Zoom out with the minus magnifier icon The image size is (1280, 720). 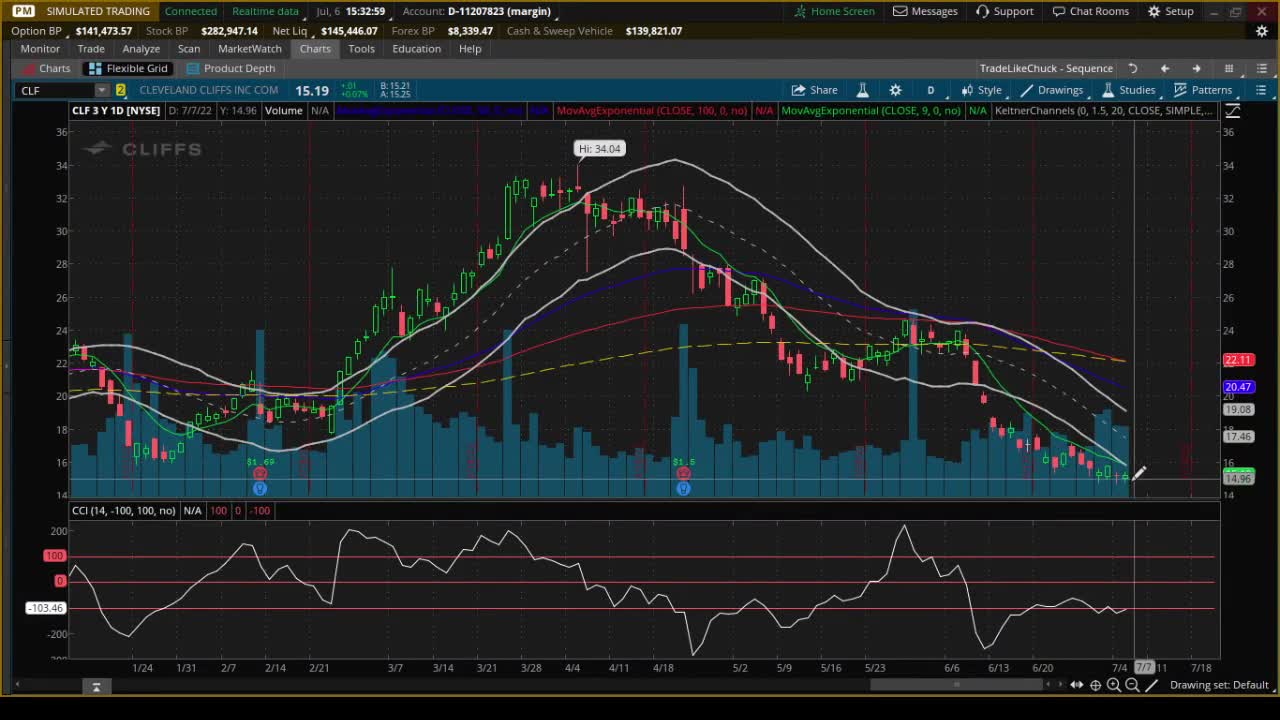1132,685
